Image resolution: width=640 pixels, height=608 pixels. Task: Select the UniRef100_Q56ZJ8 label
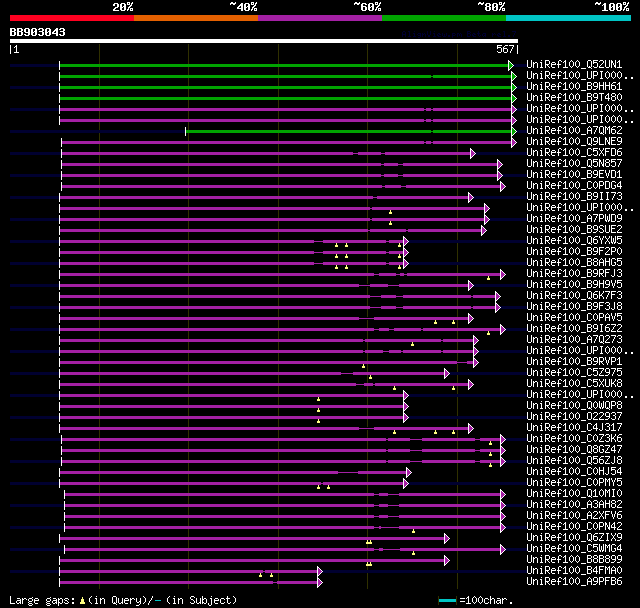click(574, 461)
